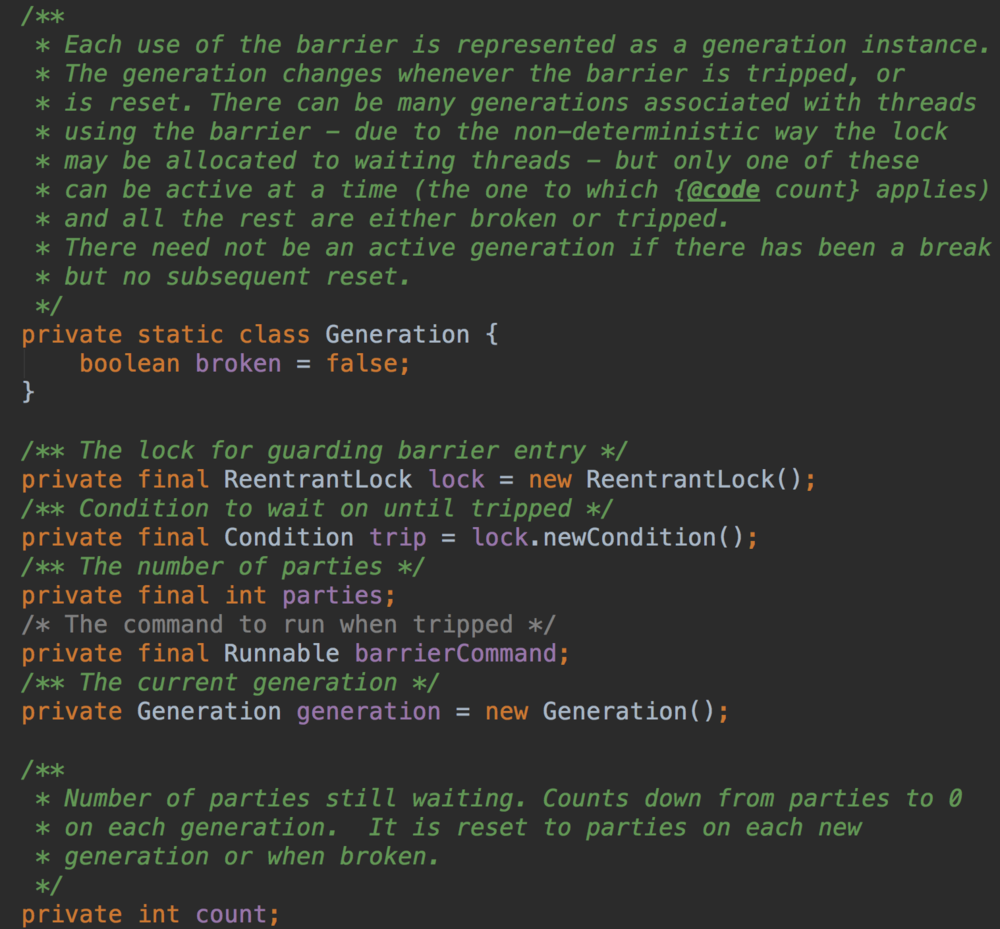The height and width of the screenshot is (929, 1000).
Task: Click the Condition type name in the declaration
Action: pos(288,538)
